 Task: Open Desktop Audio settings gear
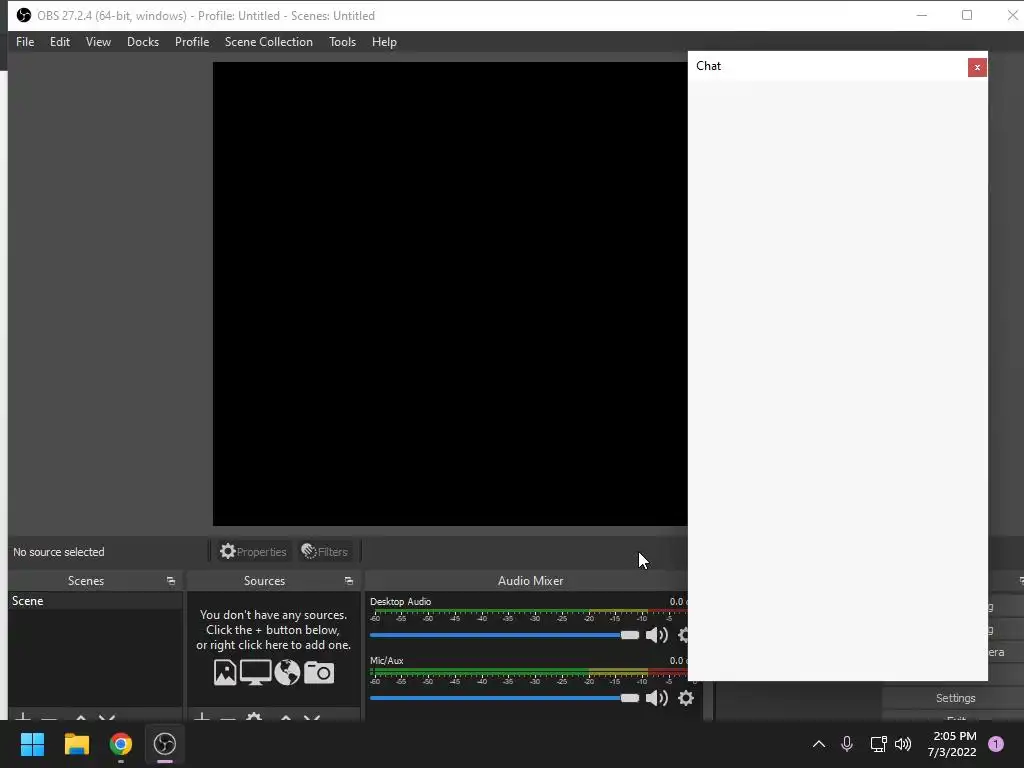[x=682, y=635]
